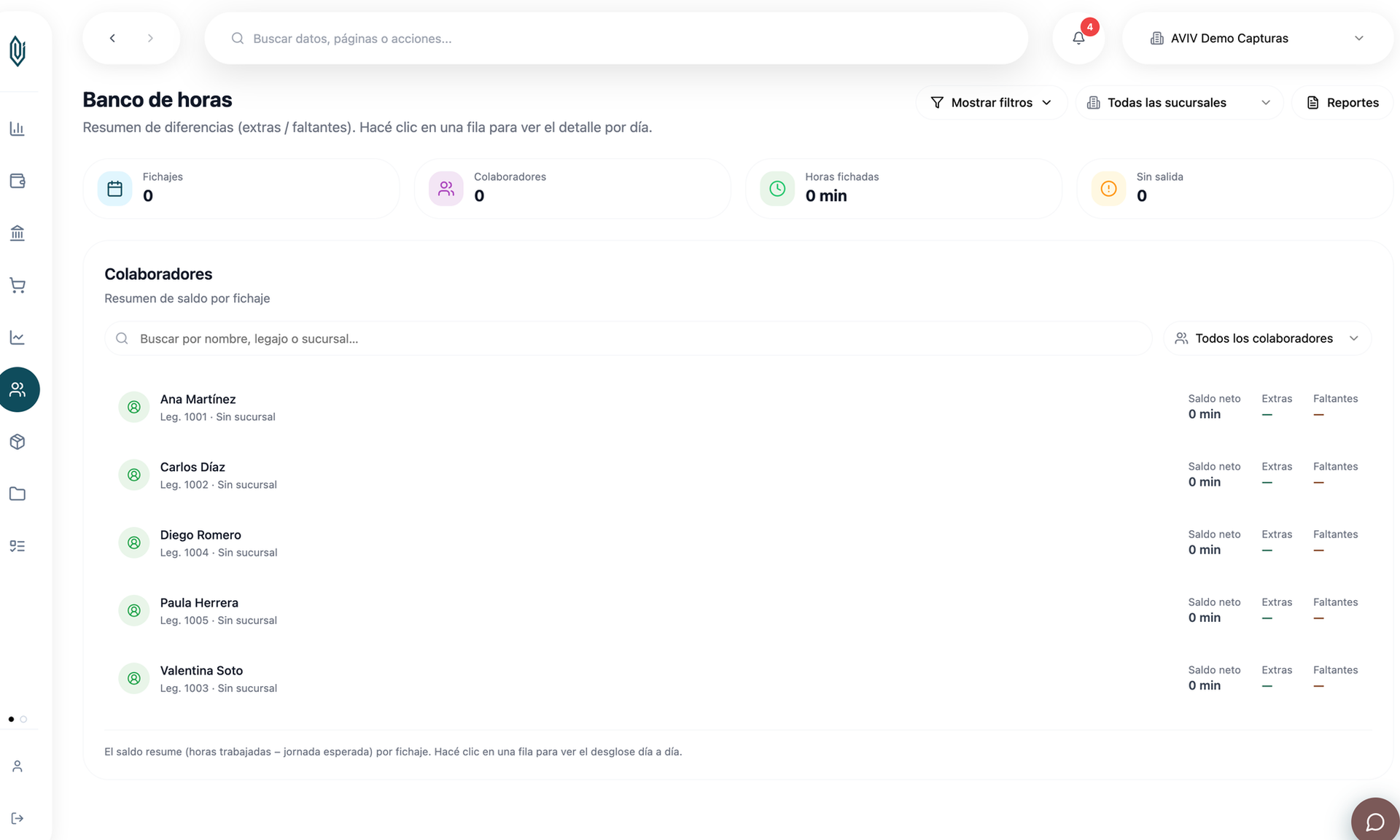
Task: Click Ana Martínez's avatar icon
Action: click(x=134, y=407)
